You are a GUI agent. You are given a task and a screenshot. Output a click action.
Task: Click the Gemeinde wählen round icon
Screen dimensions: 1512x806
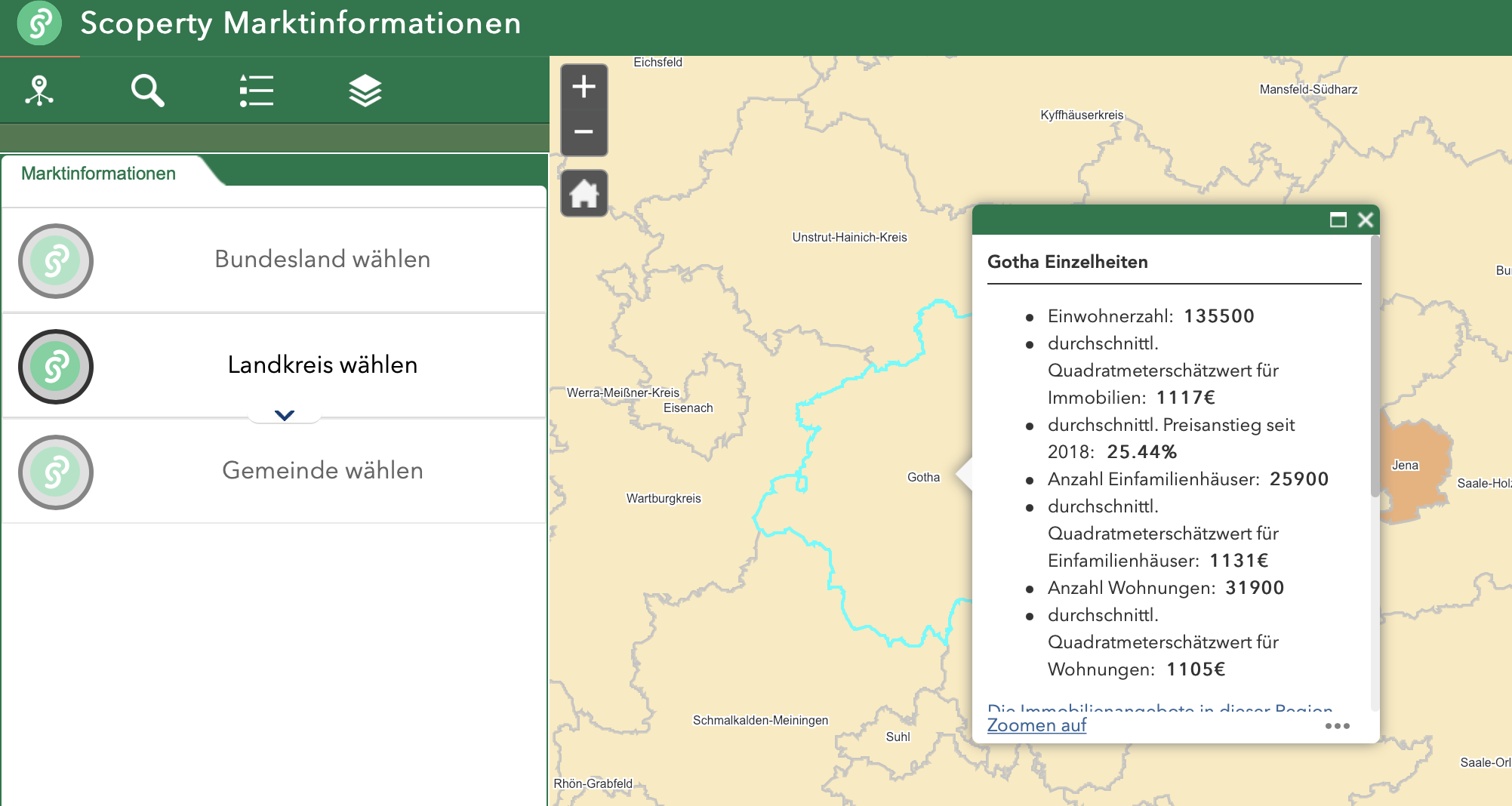(56, 472)
